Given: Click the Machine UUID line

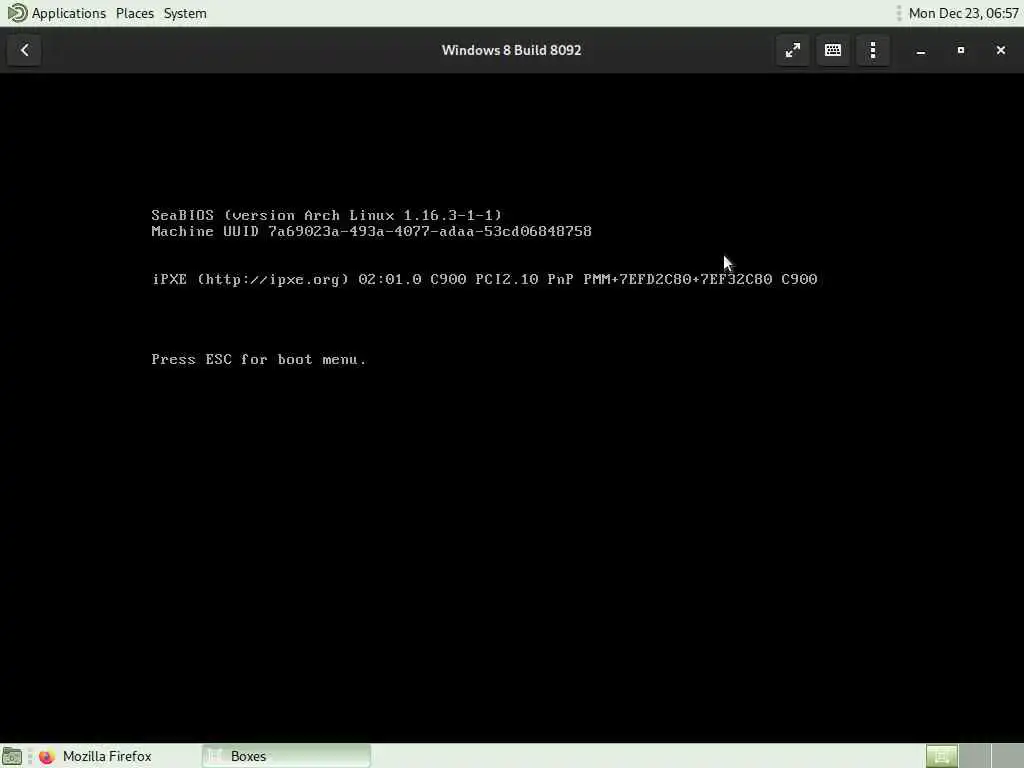Looking at the screenshot, I should click(x=371, y=231).
